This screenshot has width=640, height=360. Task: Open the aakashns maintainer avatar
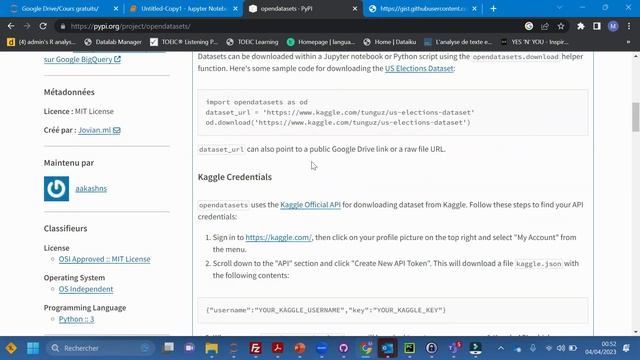click(x=56, y=189)
